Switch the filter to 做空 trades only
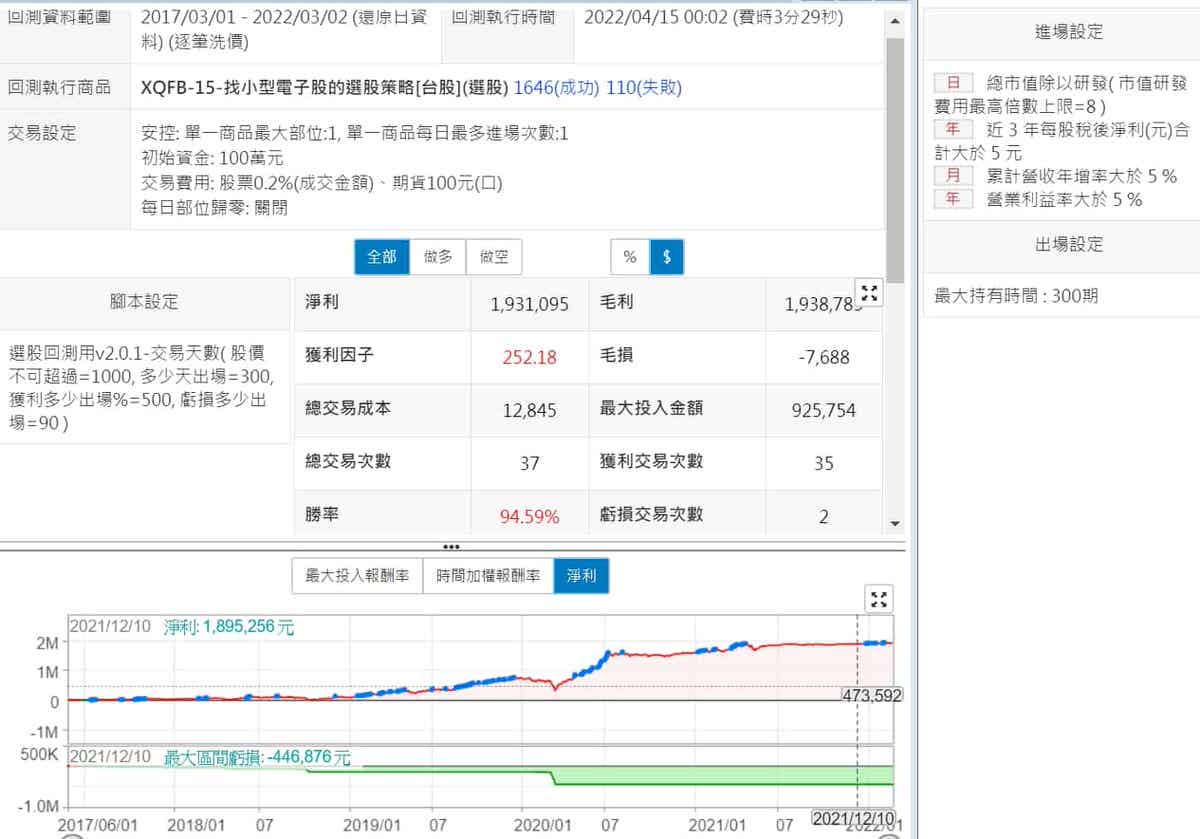Image resolution: width=1200 pixels, height=839 pixels. (494, 257)
